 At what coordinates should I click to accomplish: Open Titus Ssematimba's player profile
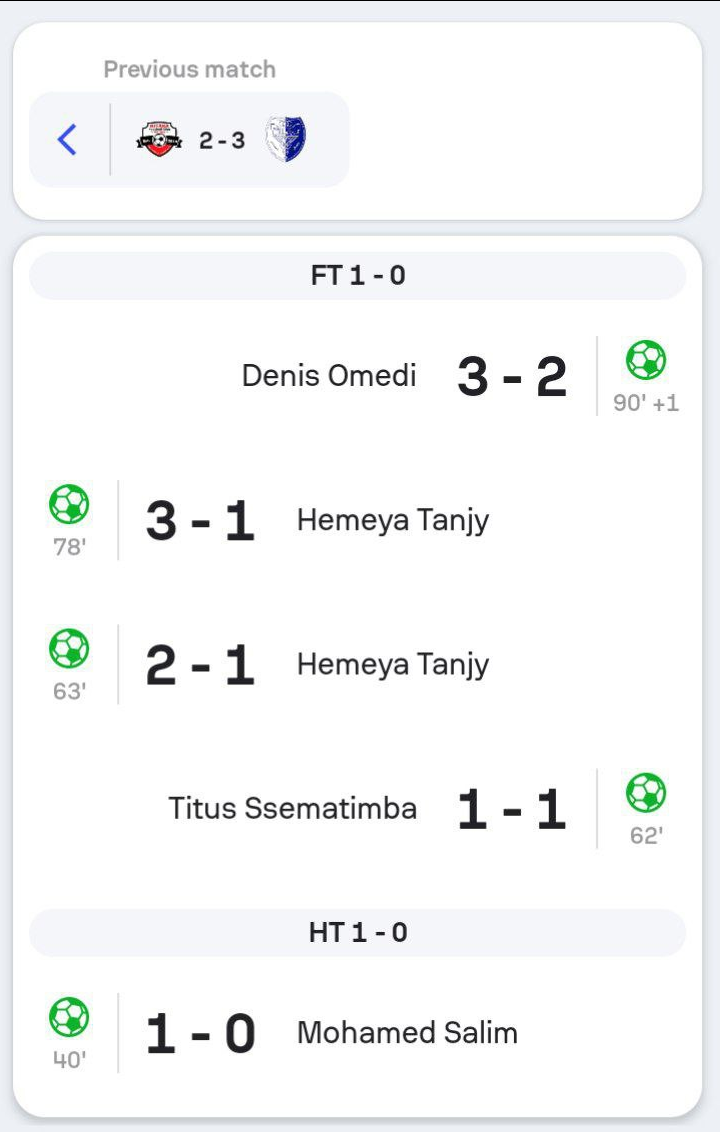292,808
